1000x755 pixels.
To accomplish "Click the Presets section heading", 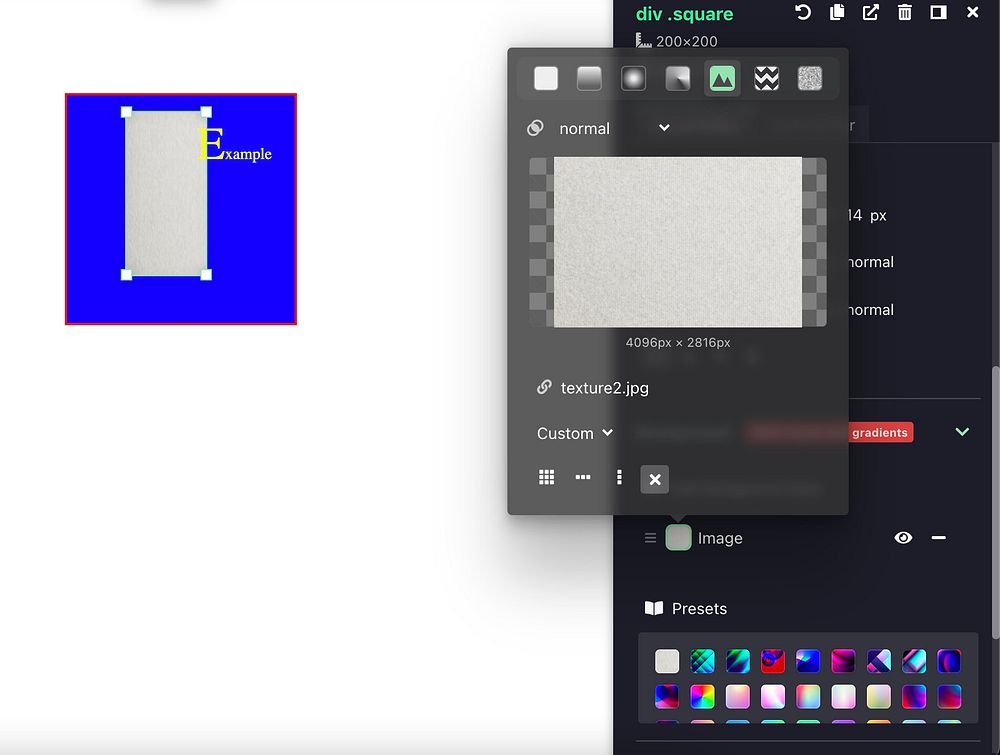I will tap(699, 608).
